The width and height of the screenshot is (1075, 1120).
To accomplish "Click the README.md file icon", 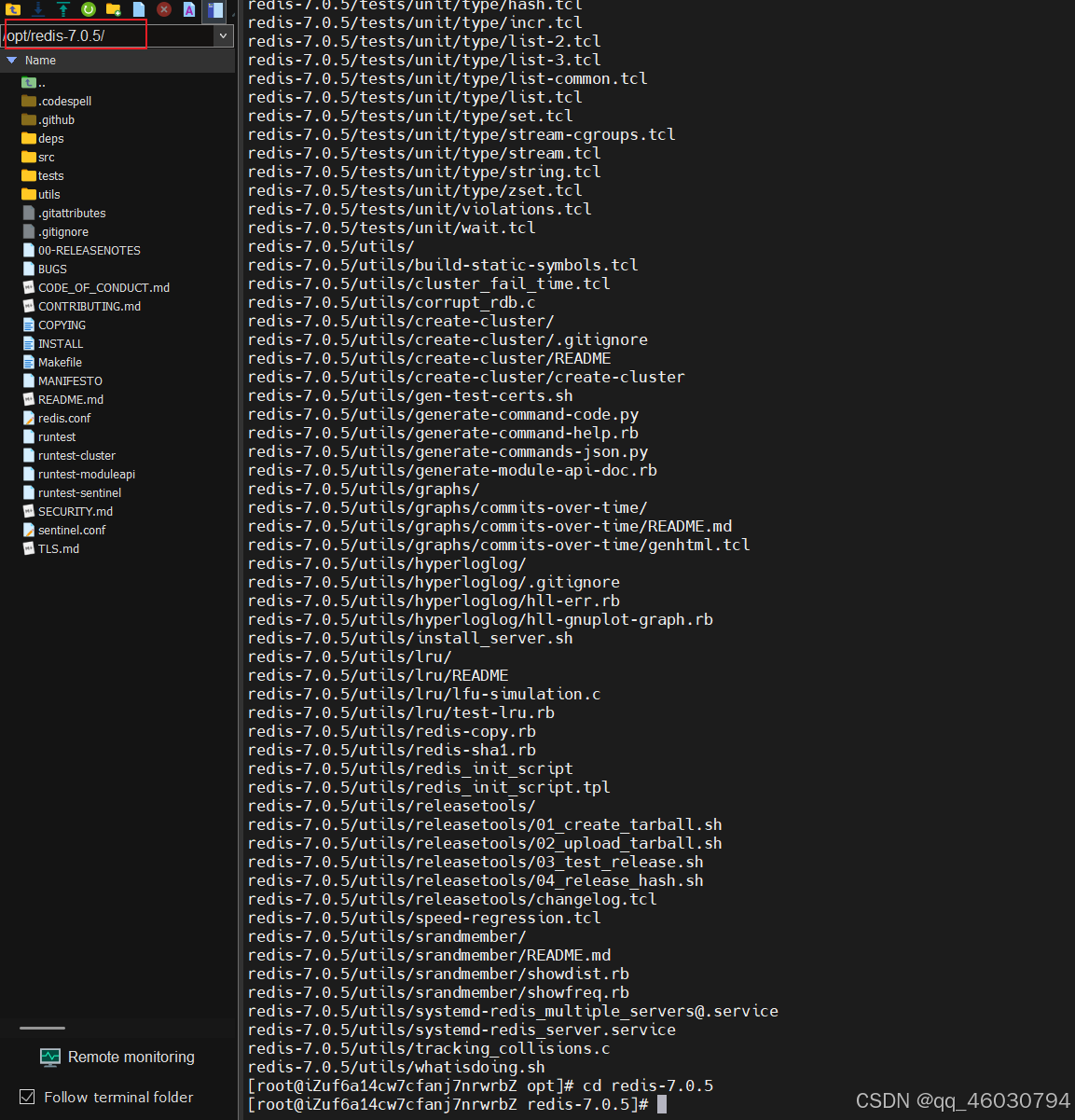I will click(29, 399).
